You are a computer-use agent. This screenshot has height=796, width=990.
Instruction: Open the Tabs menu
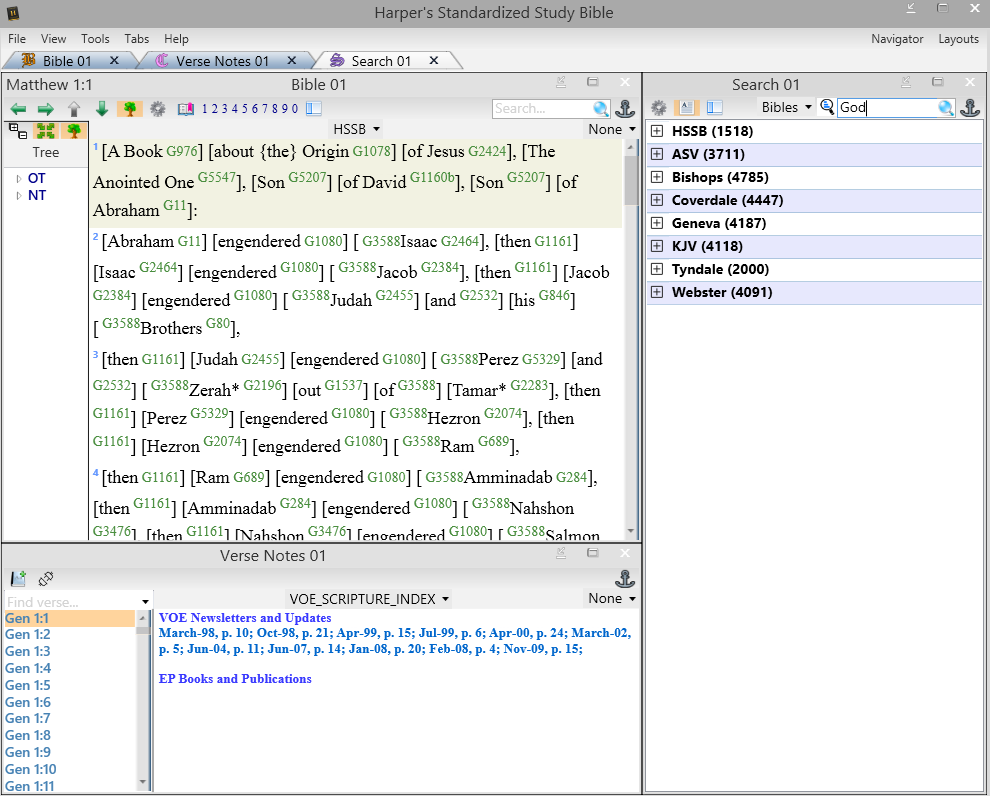point(136,39)
